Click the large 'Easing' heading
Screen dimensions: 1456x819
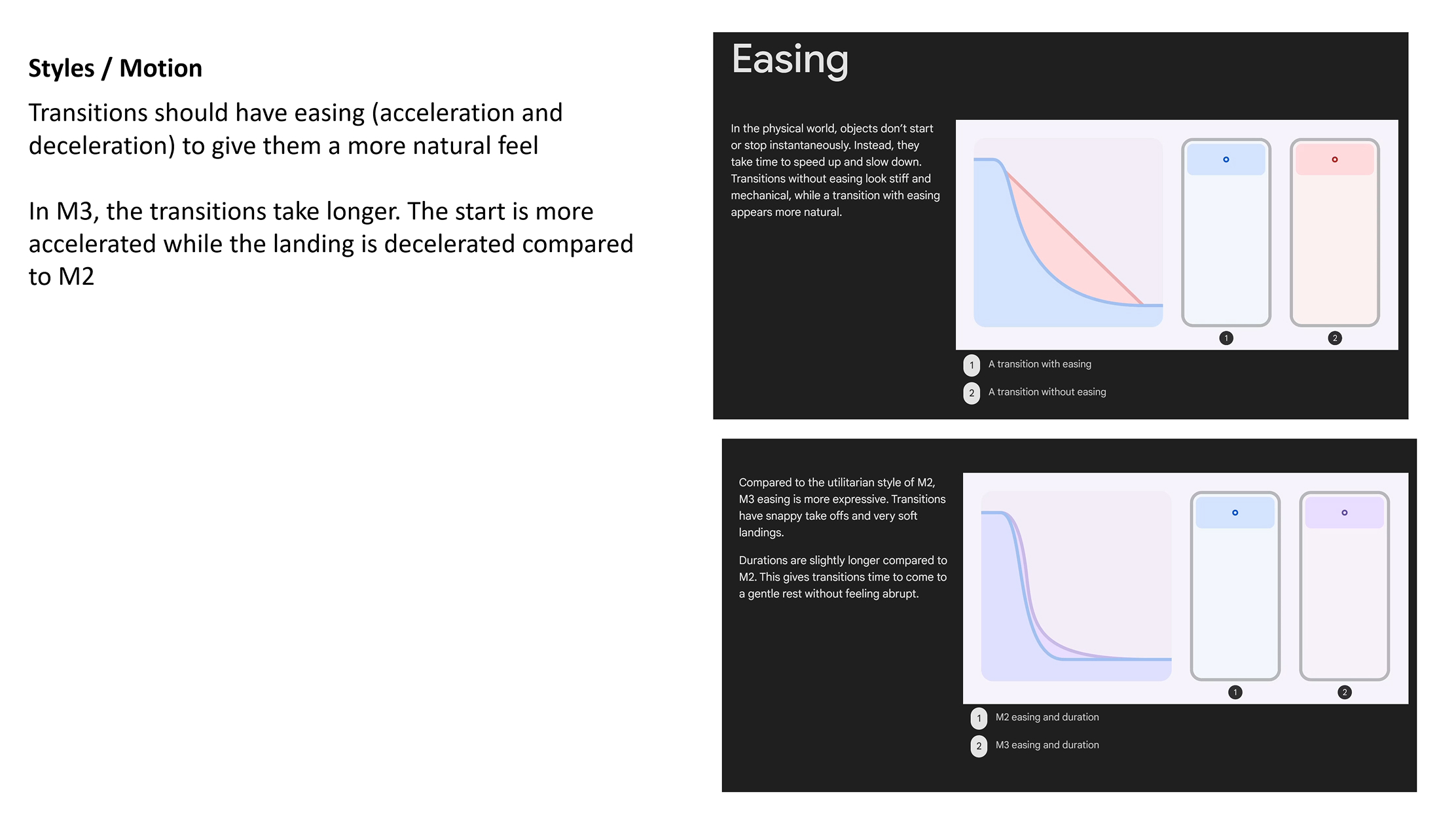coord(790,60)
